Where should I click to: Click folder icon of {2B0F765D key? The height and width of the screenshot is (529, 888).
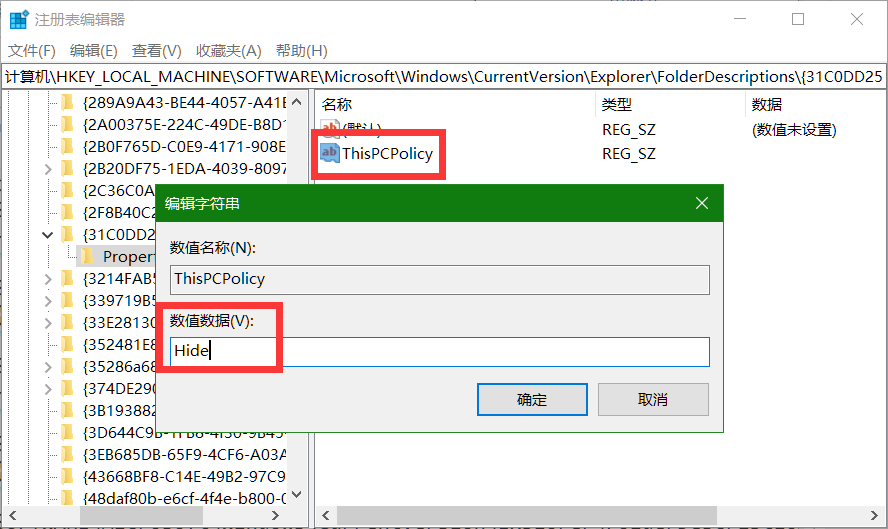pyautogui.click(x=67, y=146)
